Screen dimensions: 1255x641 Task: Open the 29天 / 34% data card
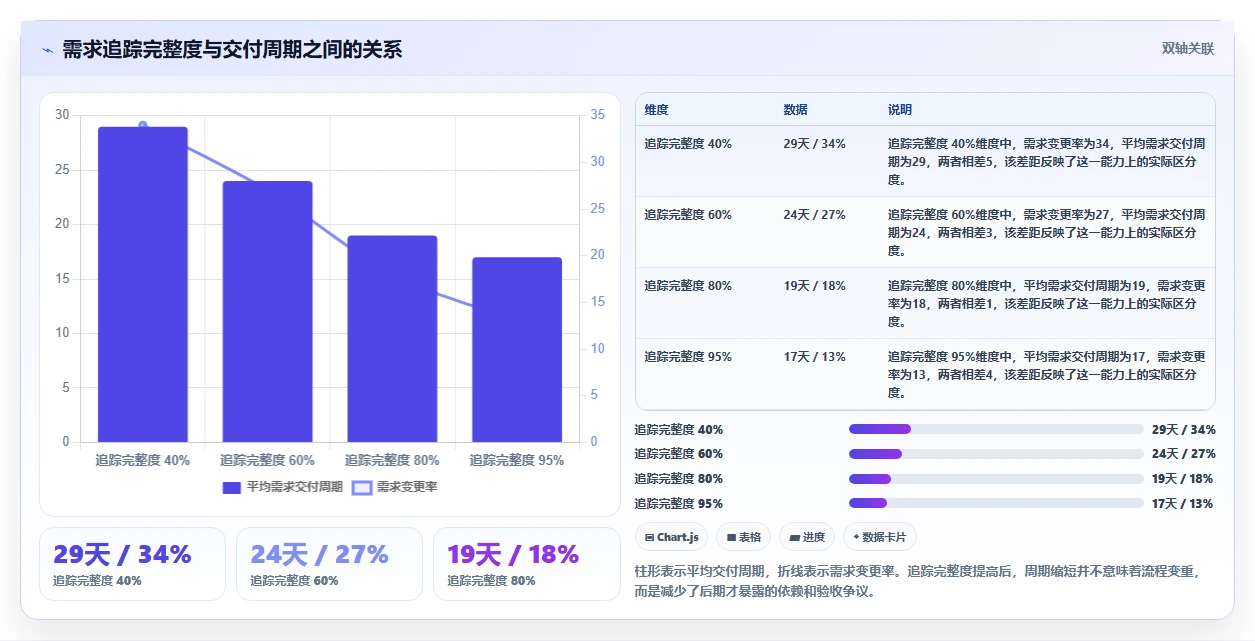click(x=132, y=564)
